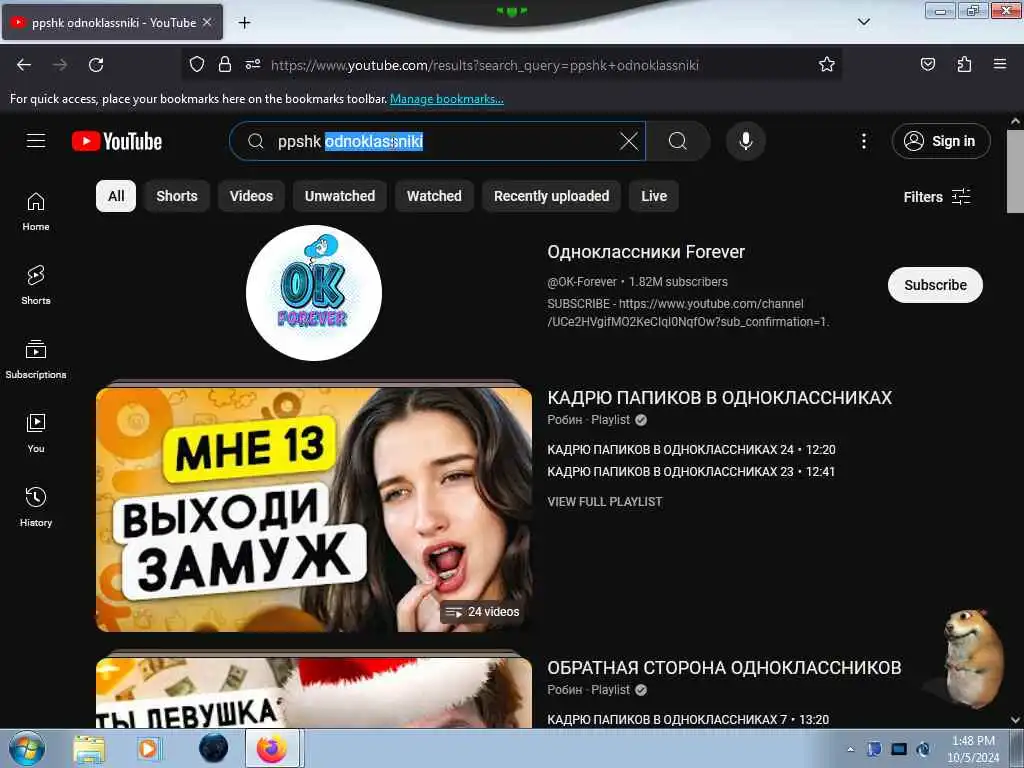Open the Pocket save icon
Image resolution: width=1024 pixels, height=768 pixels.
point(927,64)
